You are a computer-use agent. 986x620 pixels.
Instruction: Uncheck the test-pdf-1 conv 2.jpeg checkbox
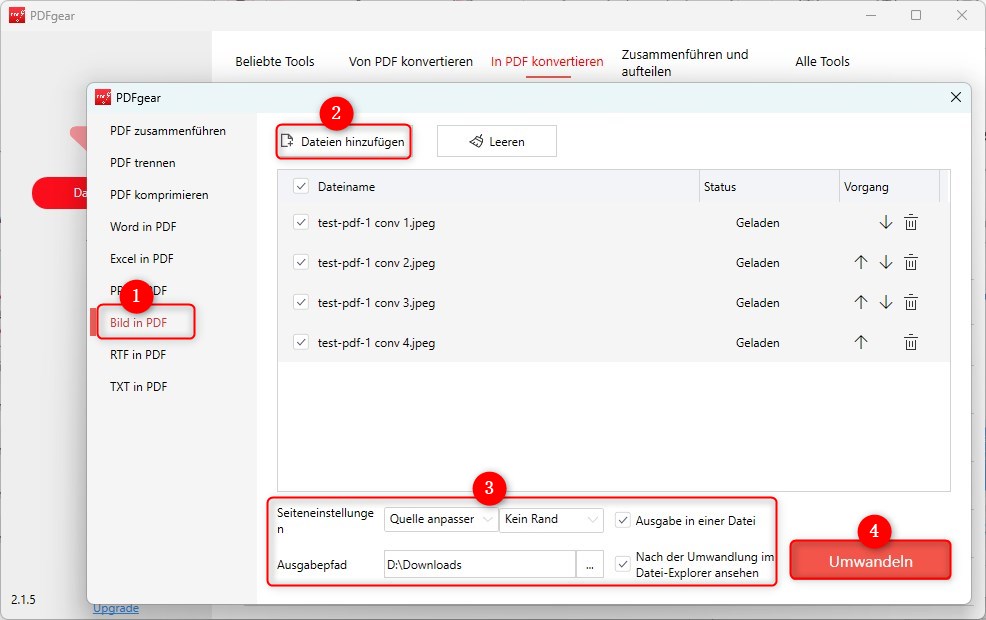pyautogui.click(x=301, y=263)
